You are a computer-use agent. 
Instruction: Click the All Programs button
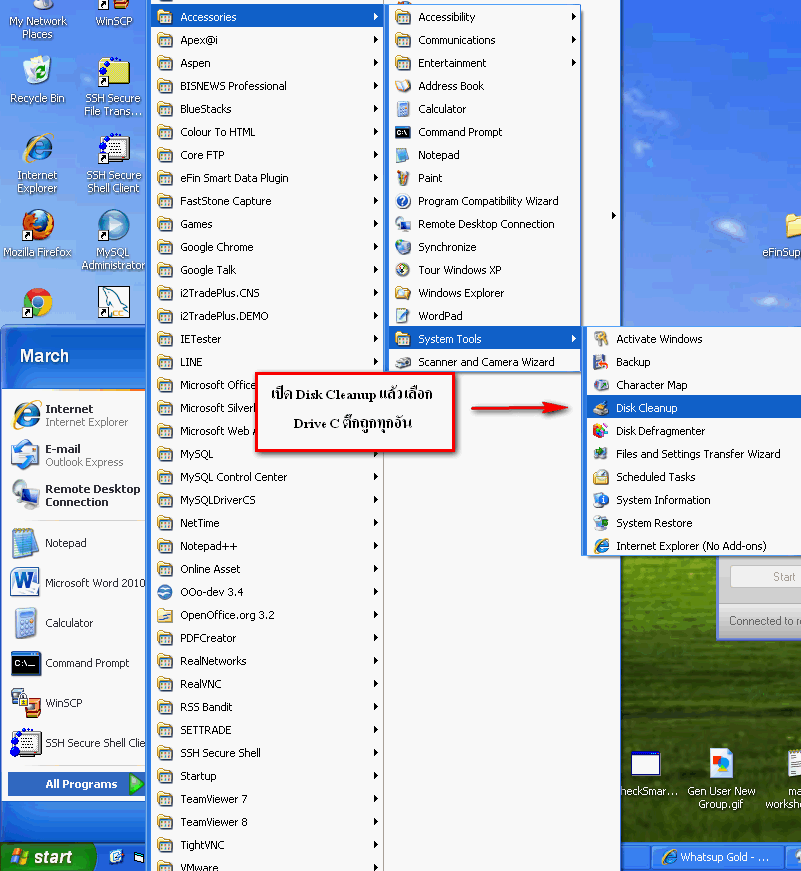click(x=77, y=784)
